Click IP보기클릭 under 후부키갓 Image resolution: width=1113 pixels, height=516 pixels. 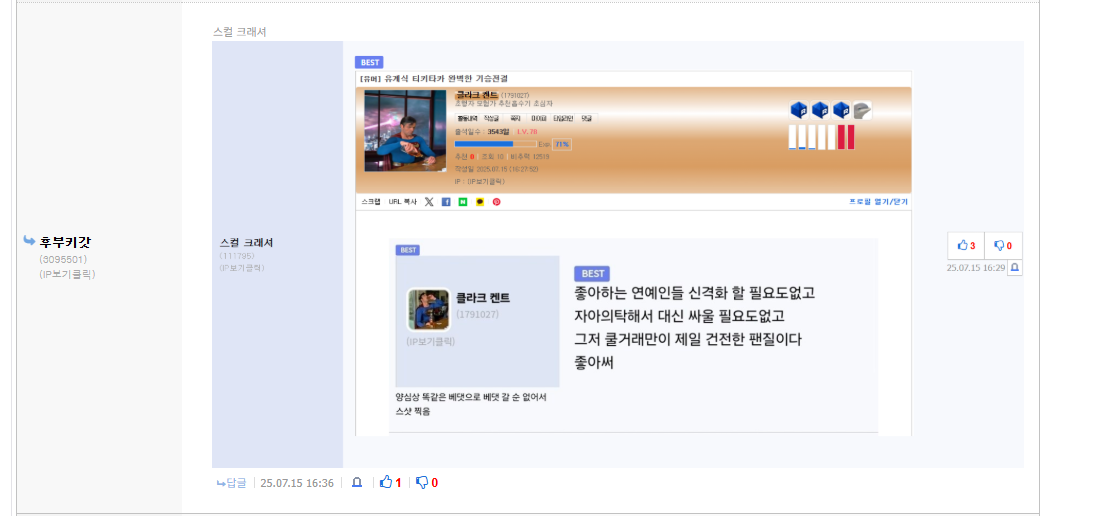[x=67, y=274]
